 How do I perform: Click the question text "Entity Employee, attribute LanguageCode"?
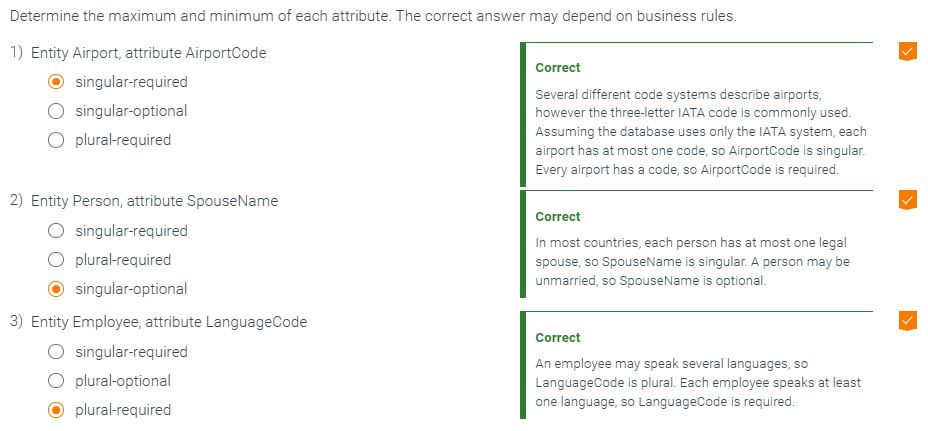tap(169, 322)
